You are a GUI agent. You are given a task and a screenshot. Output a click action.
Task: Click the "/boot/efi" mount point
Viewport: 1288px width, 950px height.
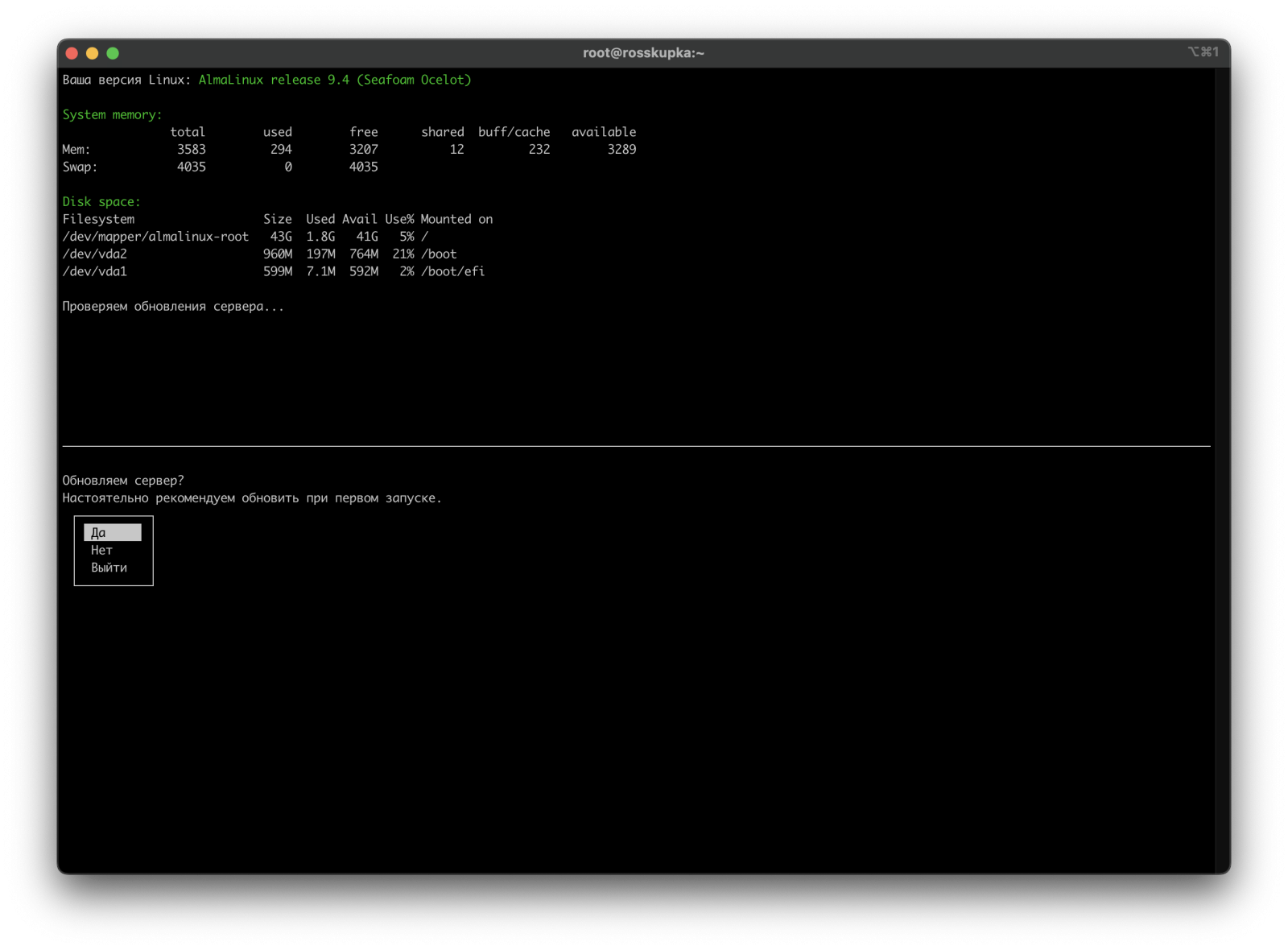[453, 271]
